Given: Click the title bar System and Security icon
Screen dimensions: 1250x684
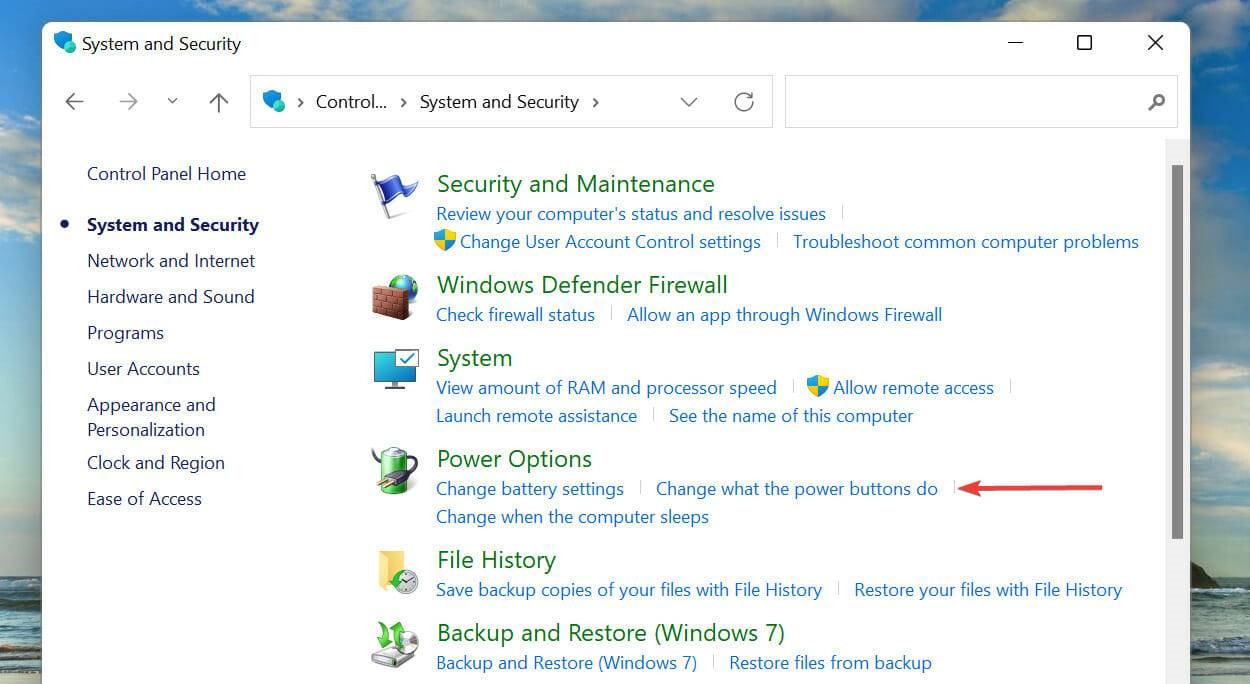Looking at the screenshot, I should 65,43.
